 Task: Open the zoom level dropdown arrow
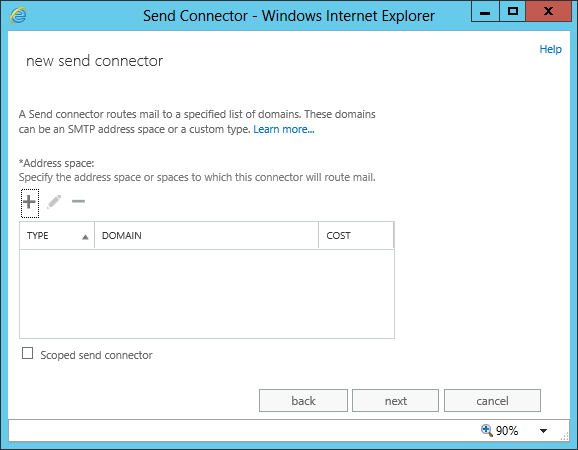click(x=543, y=430)
